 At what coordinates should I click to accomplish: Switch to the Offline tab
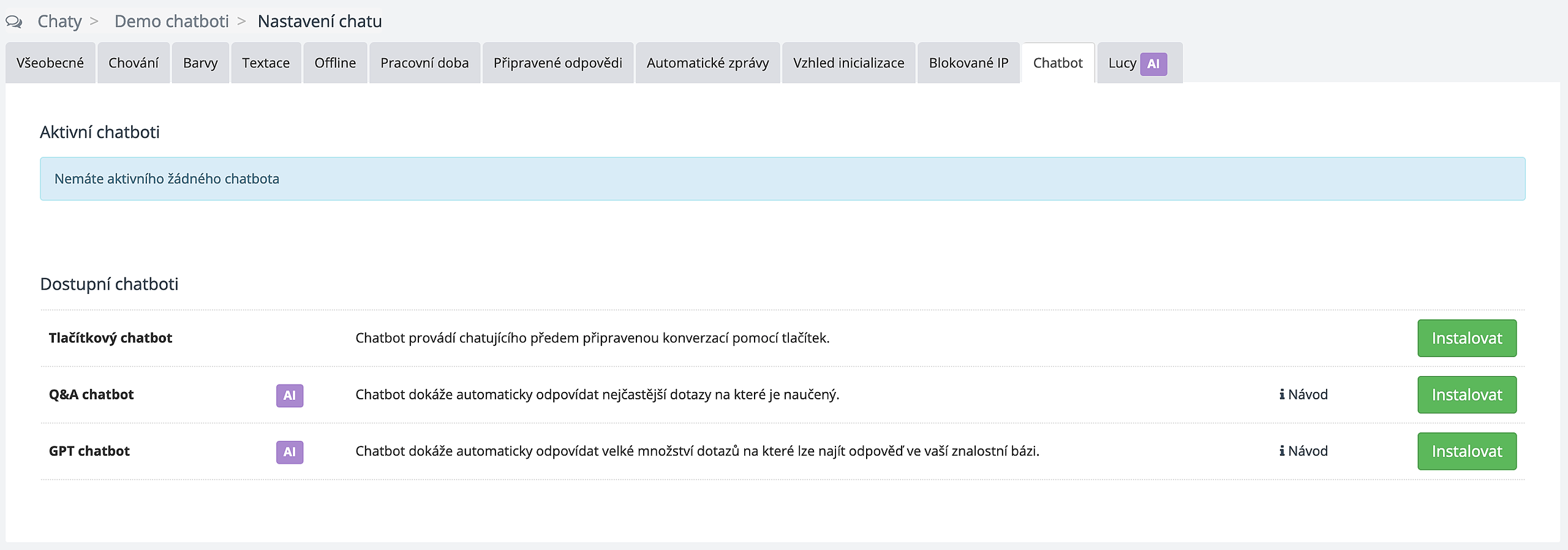click(x=335, y=63)
